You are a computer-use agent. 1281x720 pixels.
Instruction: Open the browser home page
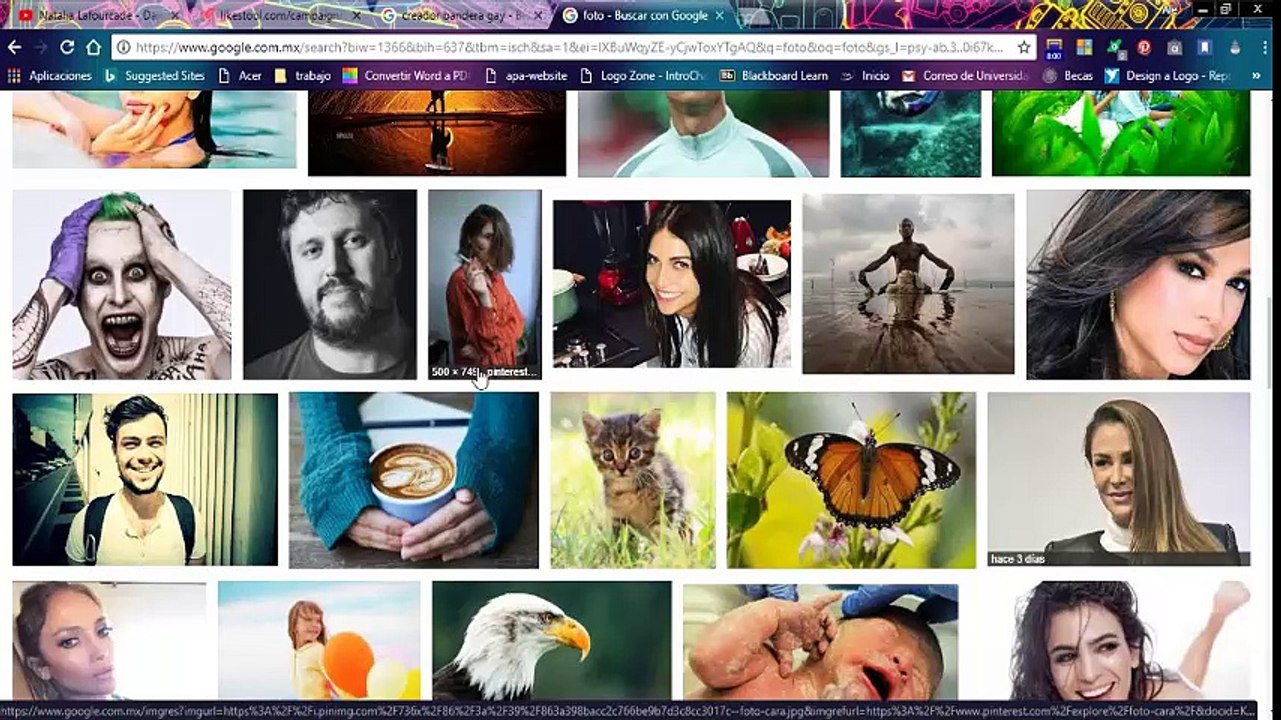tap(93, 47)
